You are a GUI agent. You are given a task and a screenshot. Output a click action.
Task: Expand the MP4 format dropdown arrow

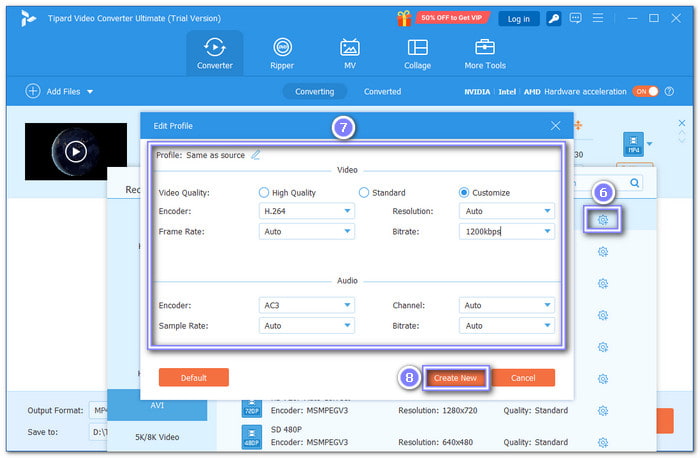tap(650, 144)
